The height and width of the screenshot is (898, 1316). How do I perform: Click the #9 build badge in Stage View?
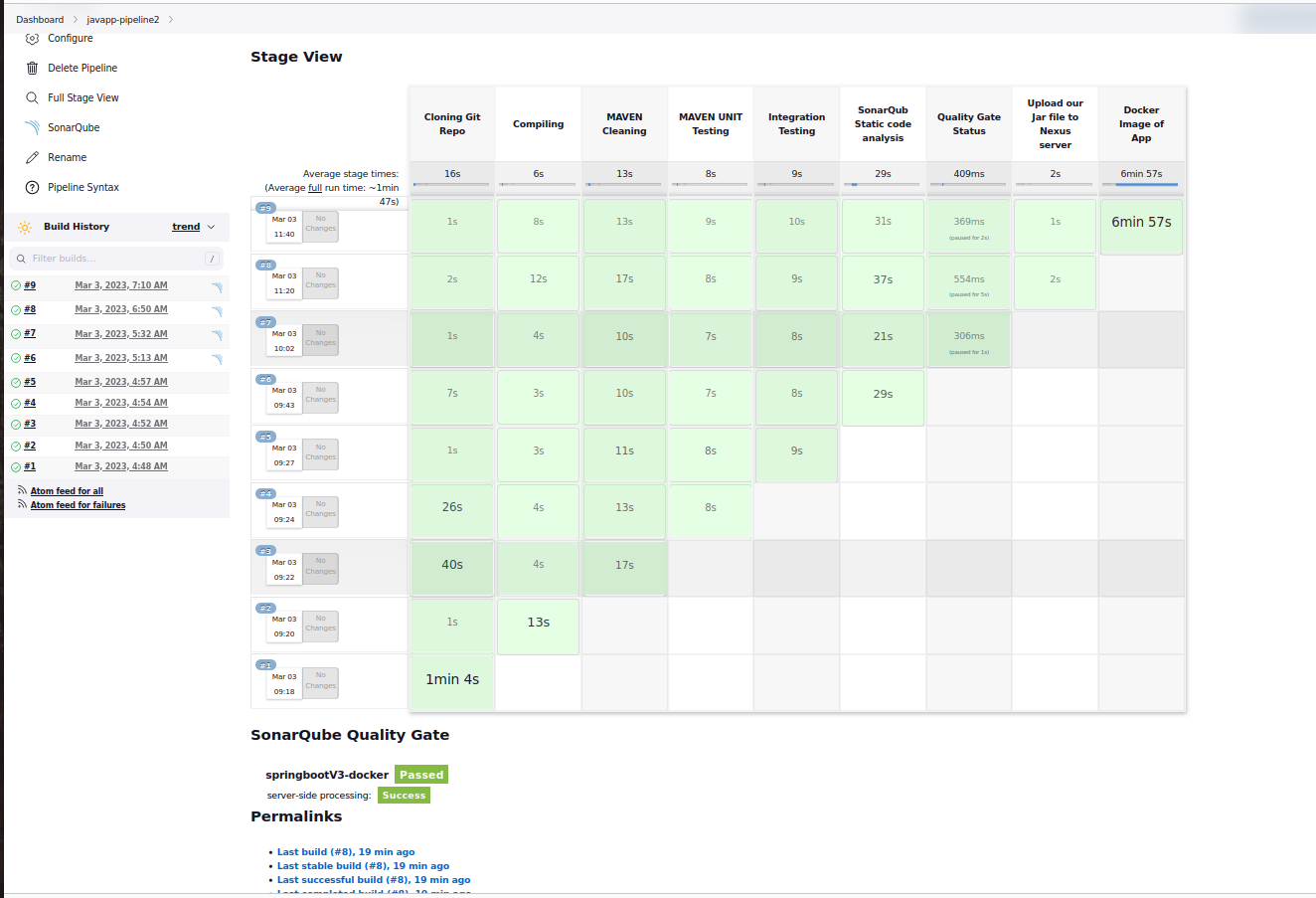point(265,208)
